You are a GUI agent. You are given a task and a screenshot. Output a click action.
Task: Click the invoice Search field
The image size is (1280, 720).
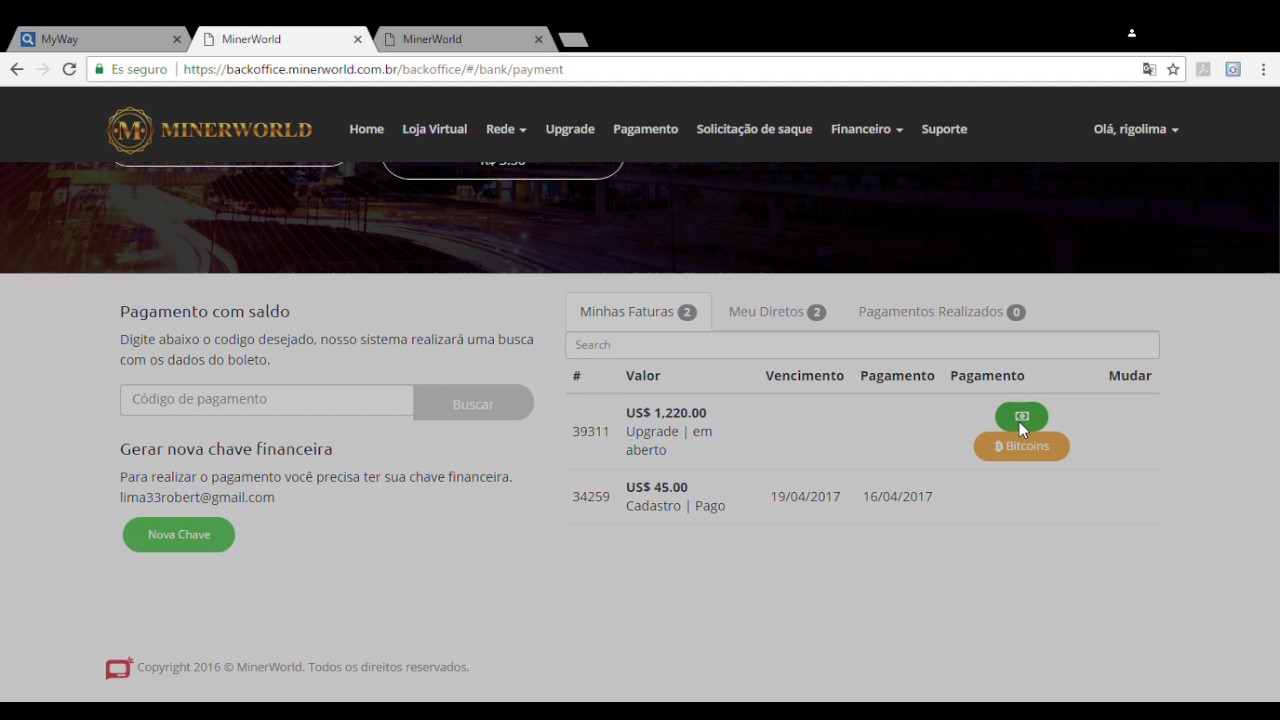coord(862,345)
